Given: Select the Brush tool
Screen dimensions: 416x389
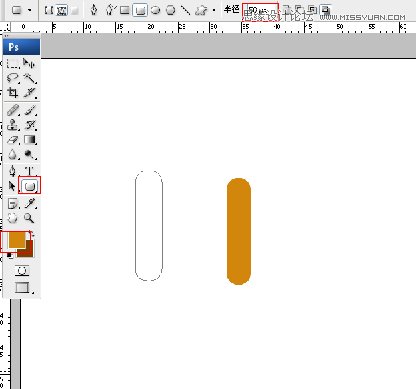Looking at the screenshot, I should tap(30, 110).
